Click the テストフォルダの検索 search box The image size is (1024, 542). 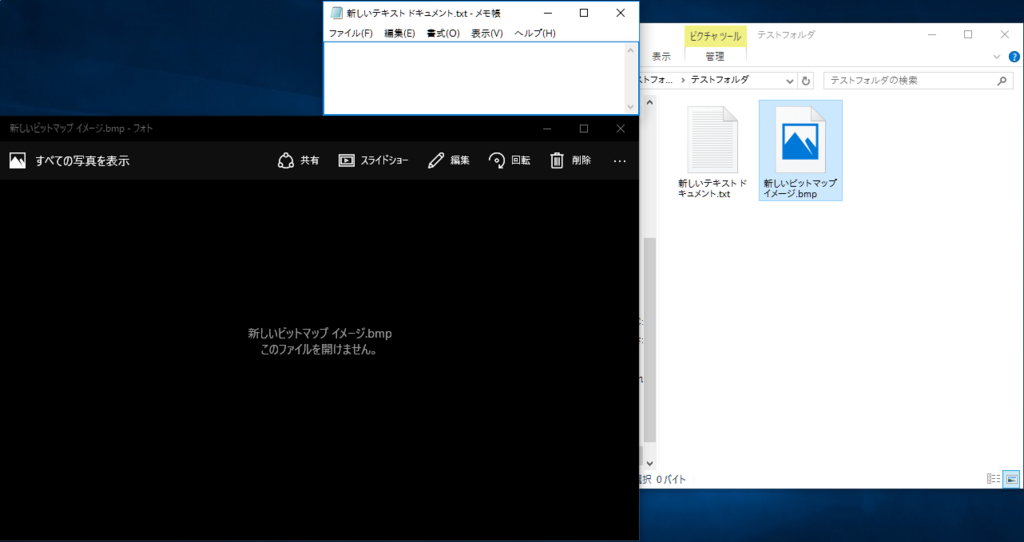pyautogui.click(x=918, y=81)
